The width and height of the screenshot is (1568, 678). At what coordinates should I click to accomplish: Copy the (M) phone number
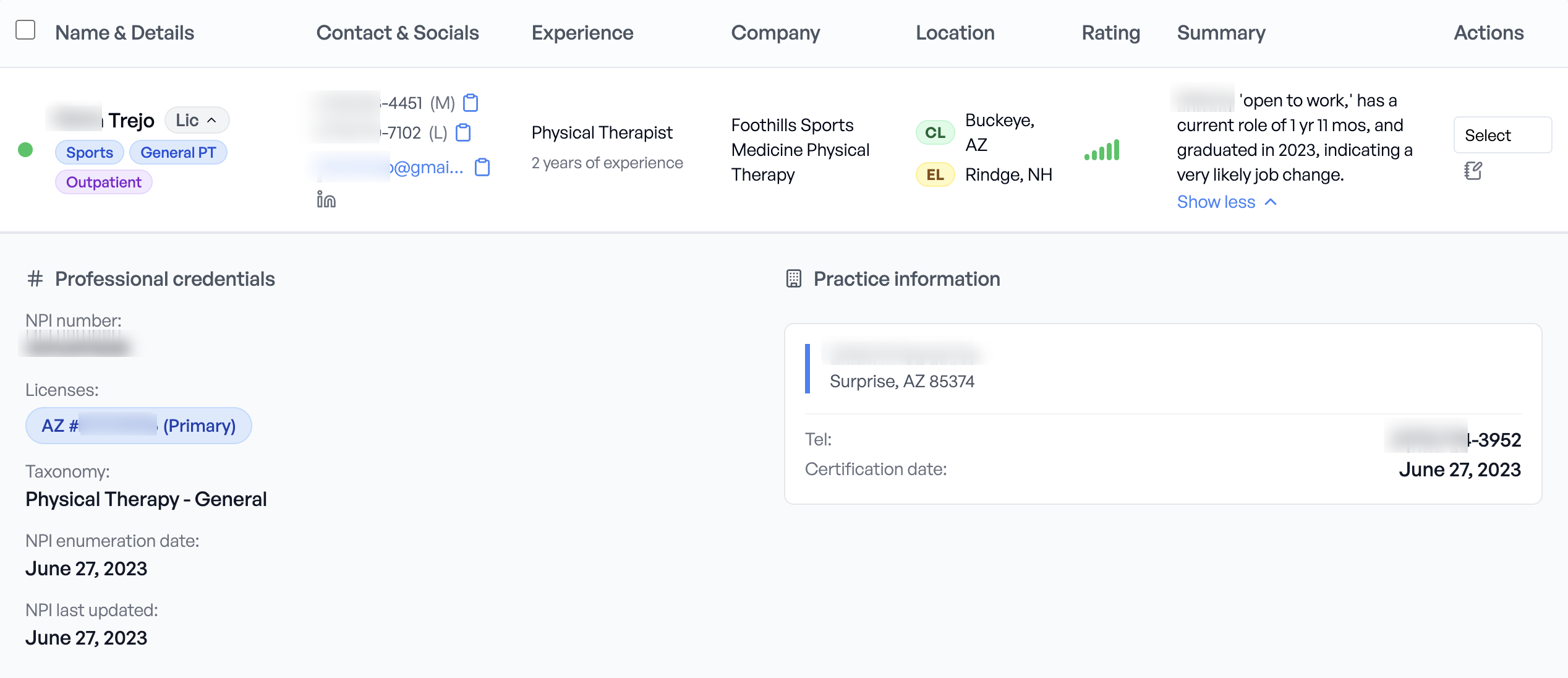(471, 103)
